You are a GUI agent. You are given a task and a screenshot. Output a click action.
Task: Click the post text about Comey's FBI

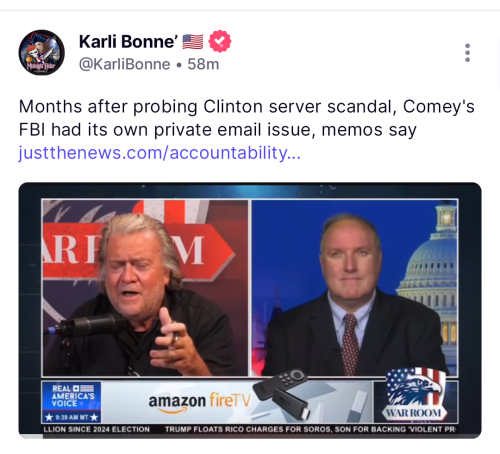coord(246,118)
